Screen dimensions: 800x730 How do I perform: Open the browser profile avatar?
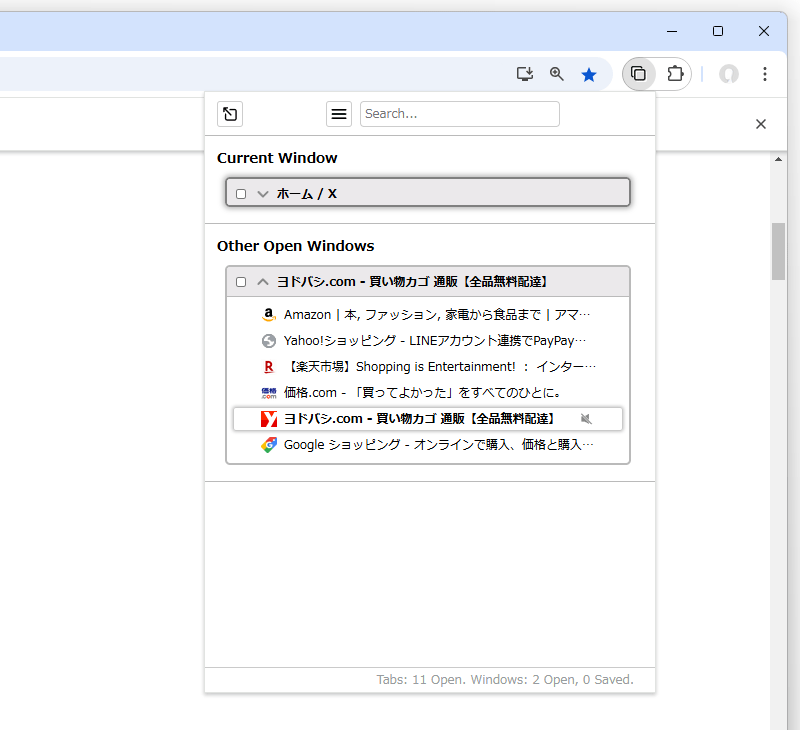(x=729, y=74)
